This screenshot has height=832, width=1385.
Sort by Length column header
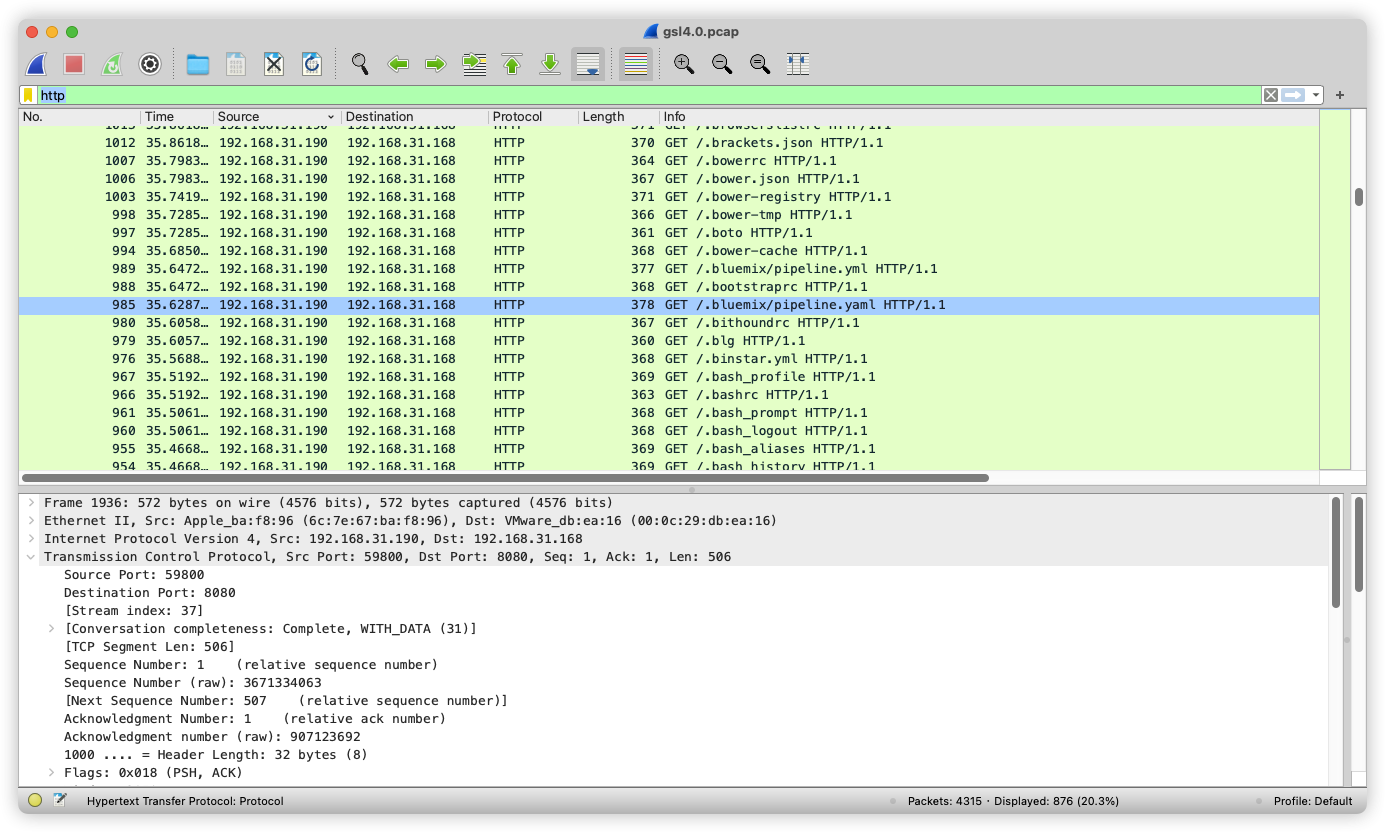click(619, 117)
